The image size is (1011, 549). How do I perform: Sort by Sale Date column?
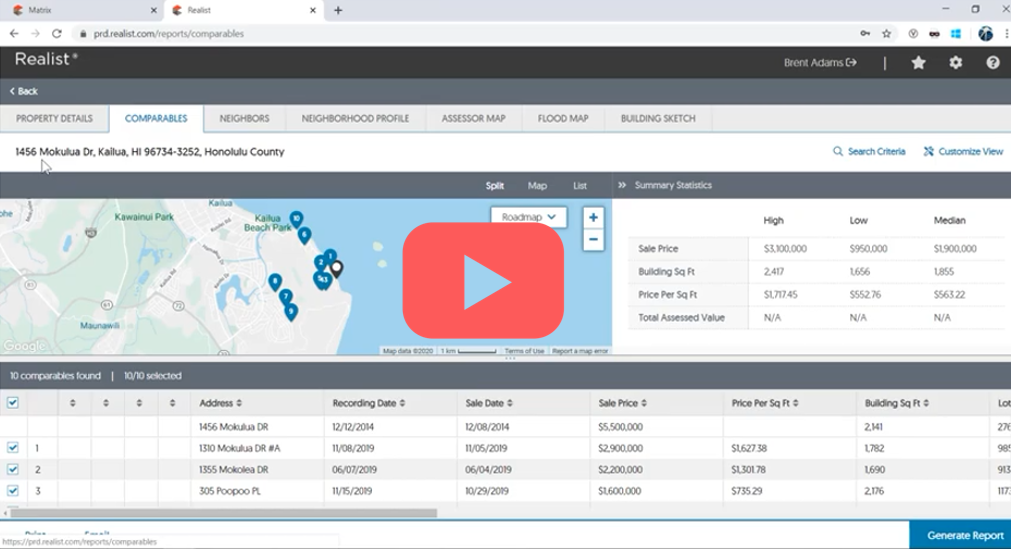coord(489,403)
